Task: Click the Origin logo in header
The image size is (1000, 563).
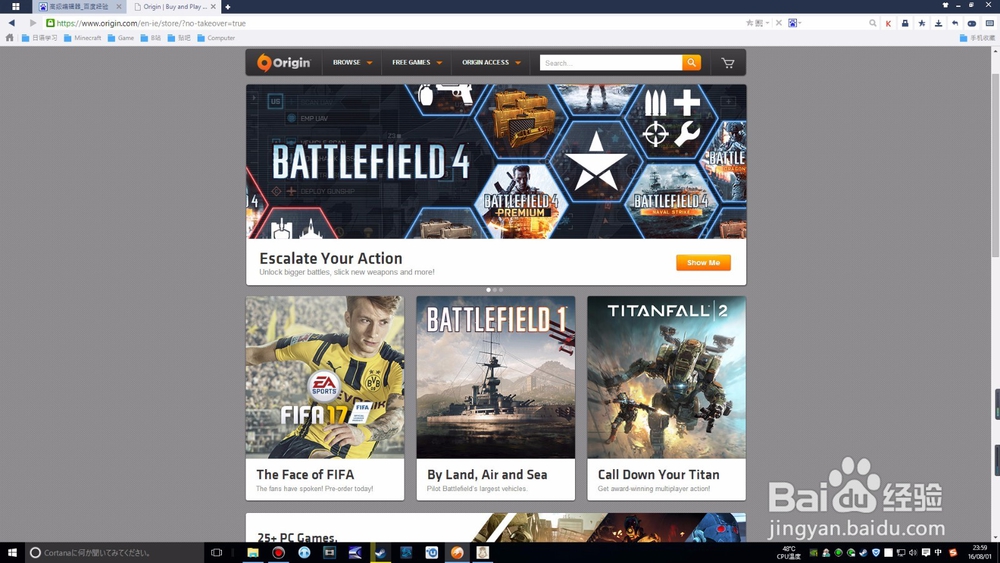Action: [x=283, y=62]
